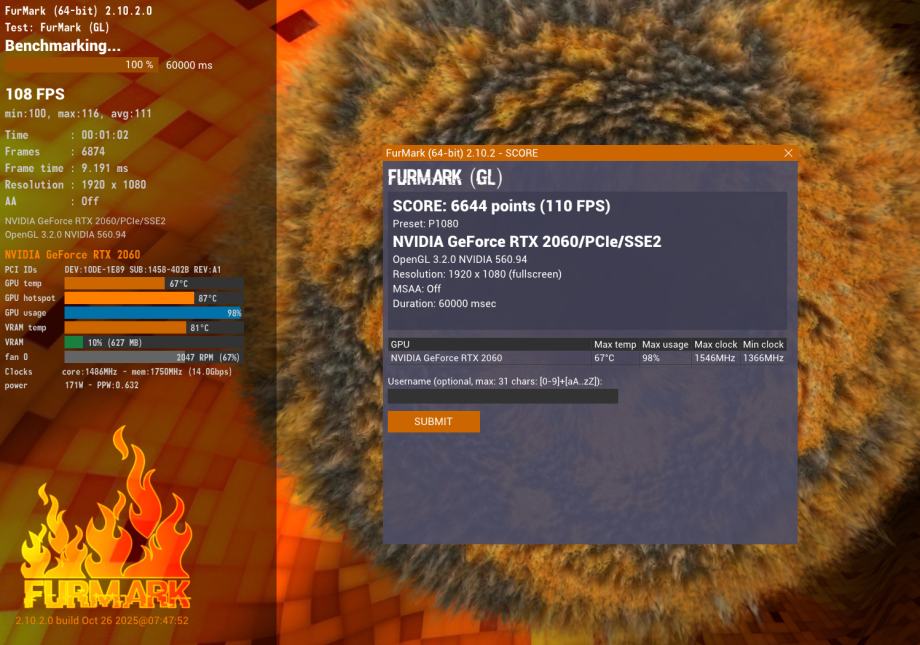This screenshot has height=645, width=920.
Task: Click the Time value '00:01:02'
Action: [105, 135]
